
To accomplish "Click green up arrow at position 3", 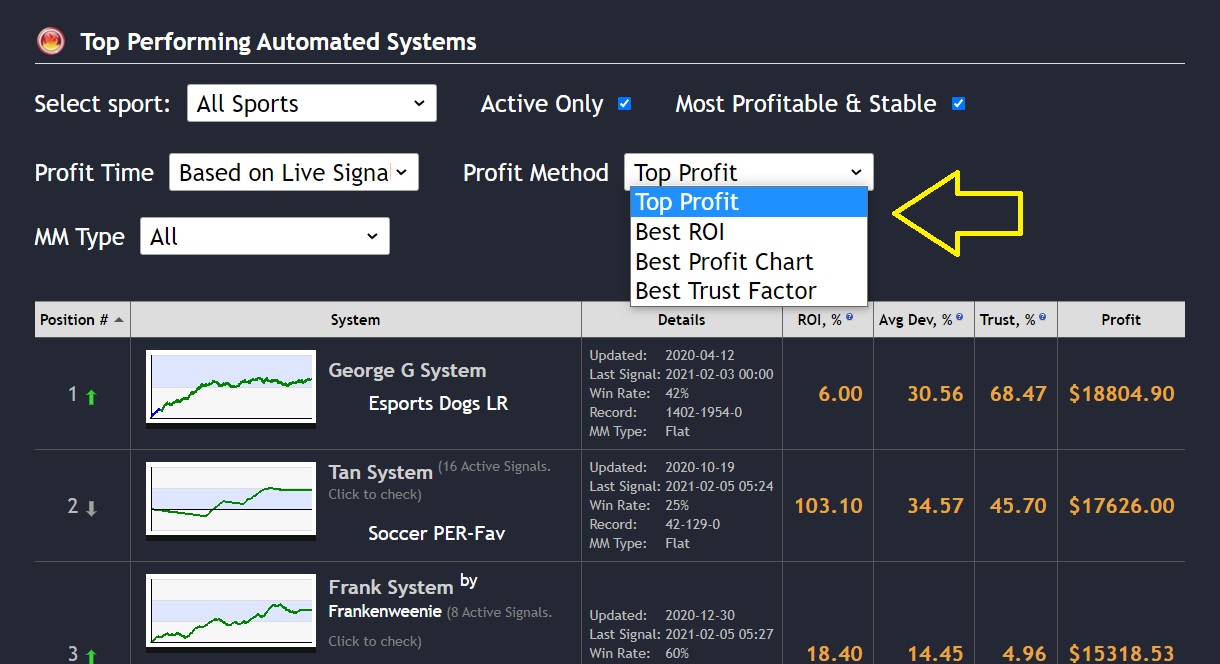I will pos(91,656).
